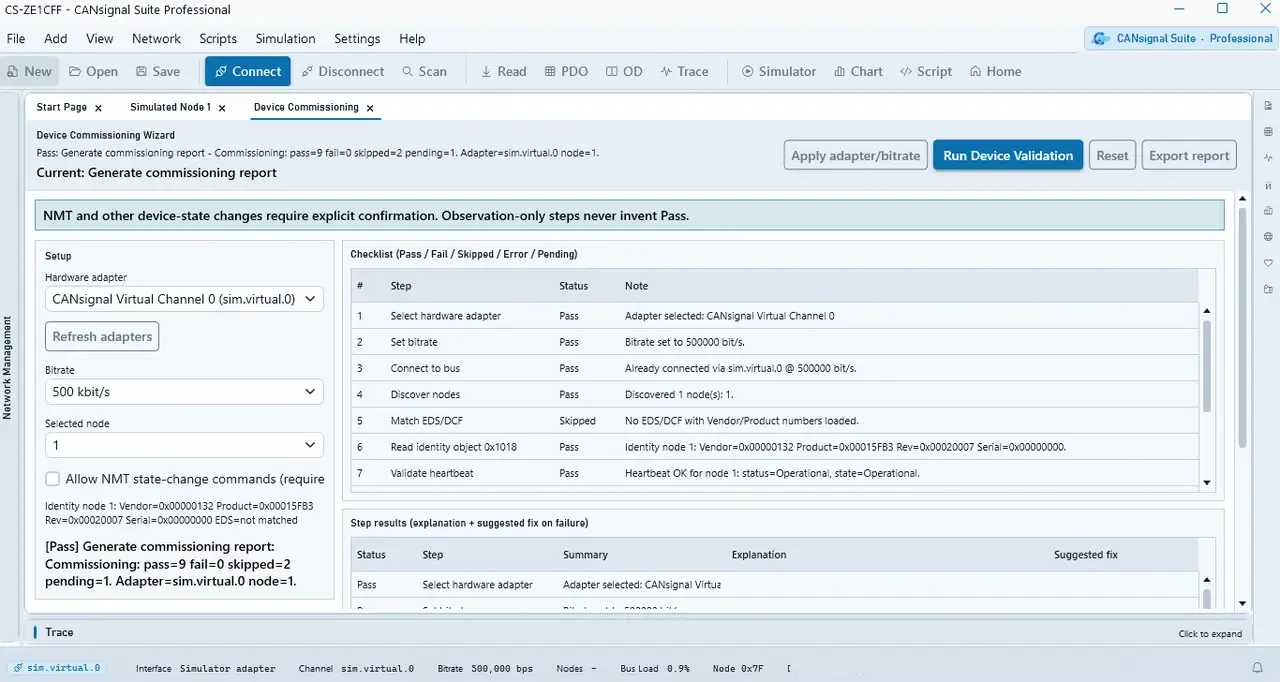Image resolution: width=1280 pixels, height=682 pixels.
Task: Click the Export report button
Action: coord(1189,155)
